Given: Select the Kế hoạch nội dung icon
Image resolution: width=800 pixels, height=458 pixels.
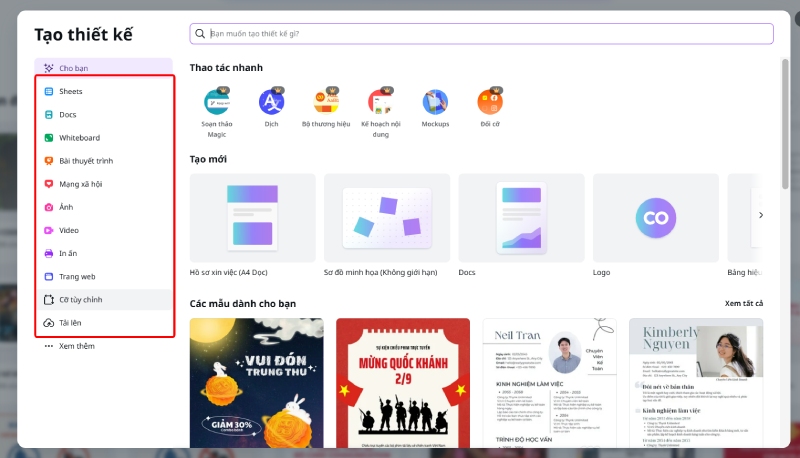Looking at the screenshot, I should coord(380,102).
